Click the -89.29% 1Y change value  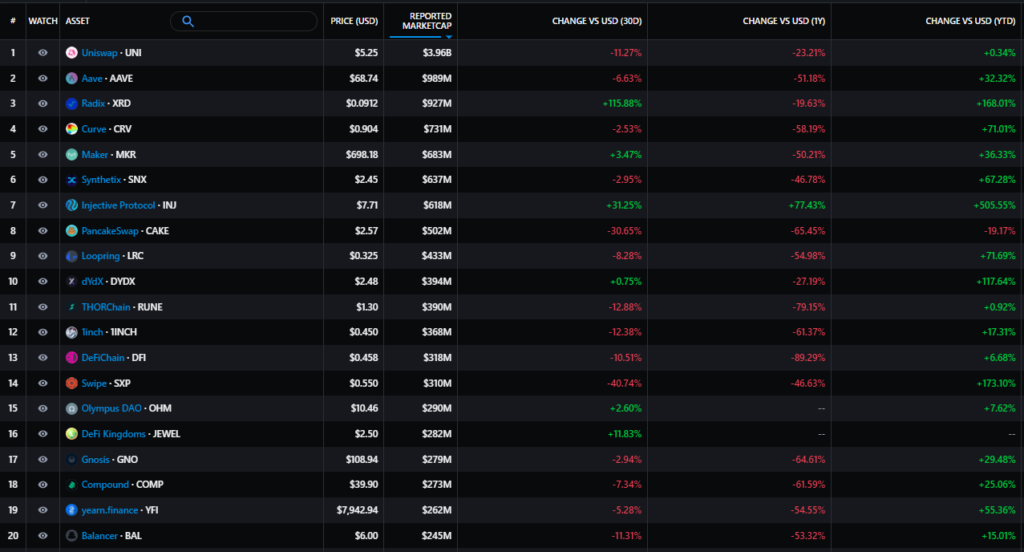pyautogui.click(x=808, y=358)
